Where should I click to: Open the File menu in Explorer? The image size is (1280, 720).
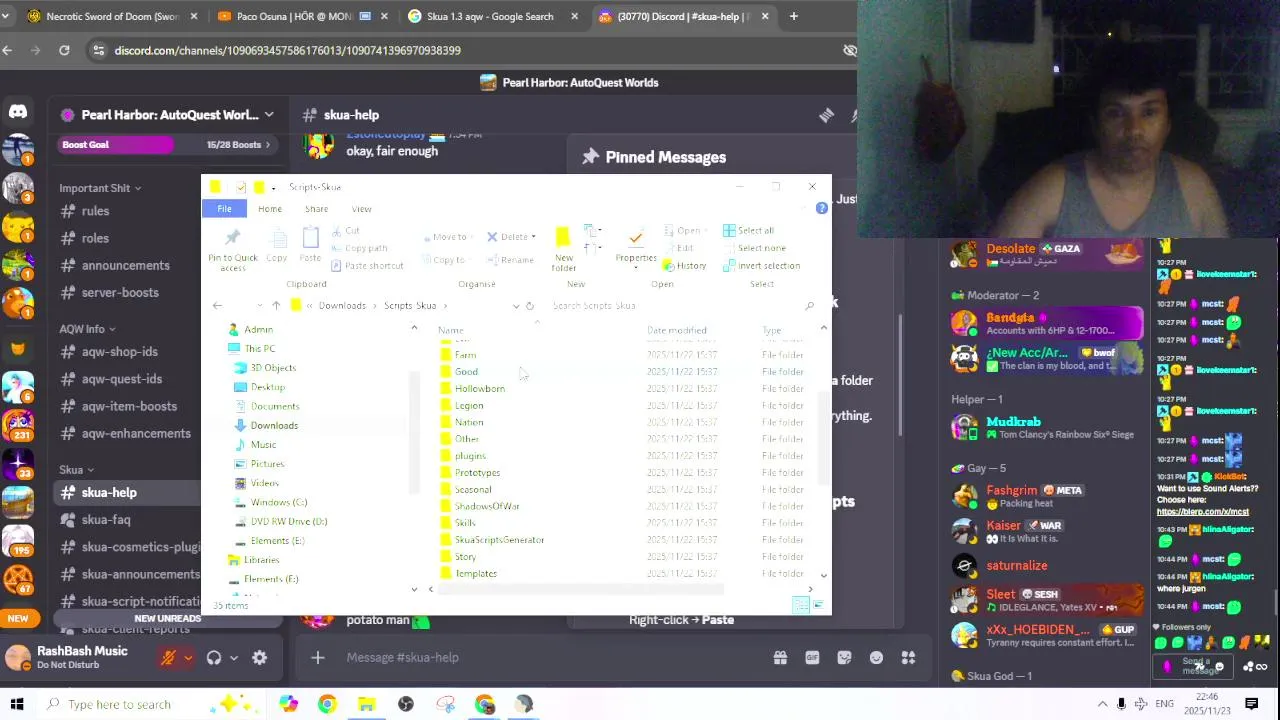224,209
